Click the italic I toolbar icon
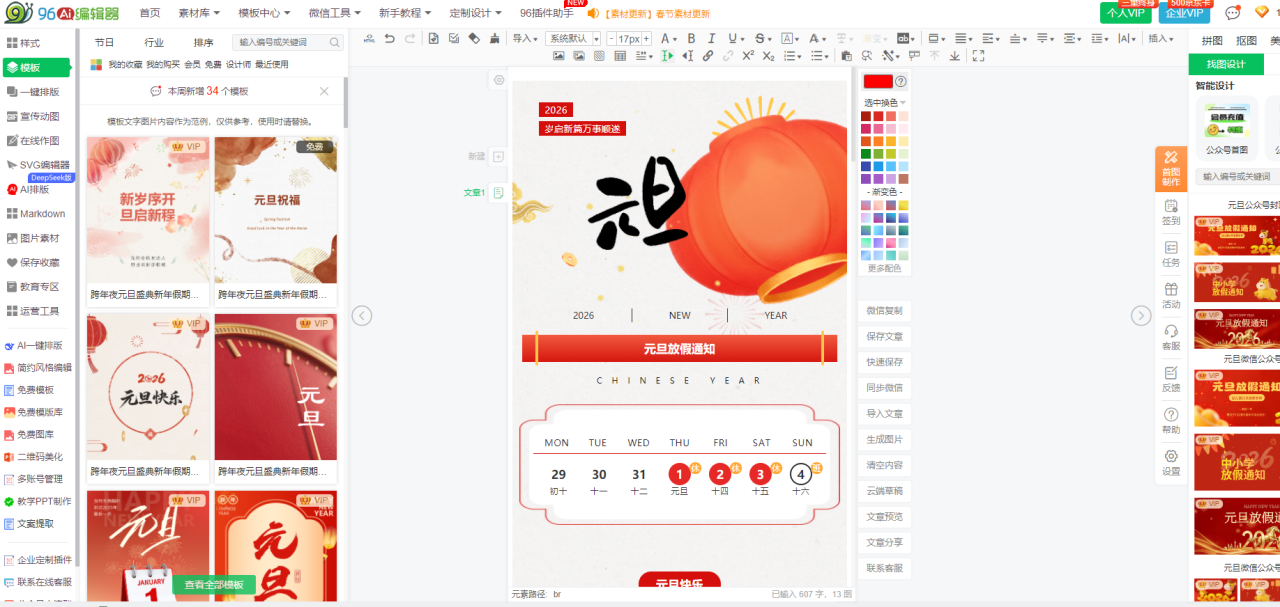The height and width of the screenshot is (607, 1280). 712,39
